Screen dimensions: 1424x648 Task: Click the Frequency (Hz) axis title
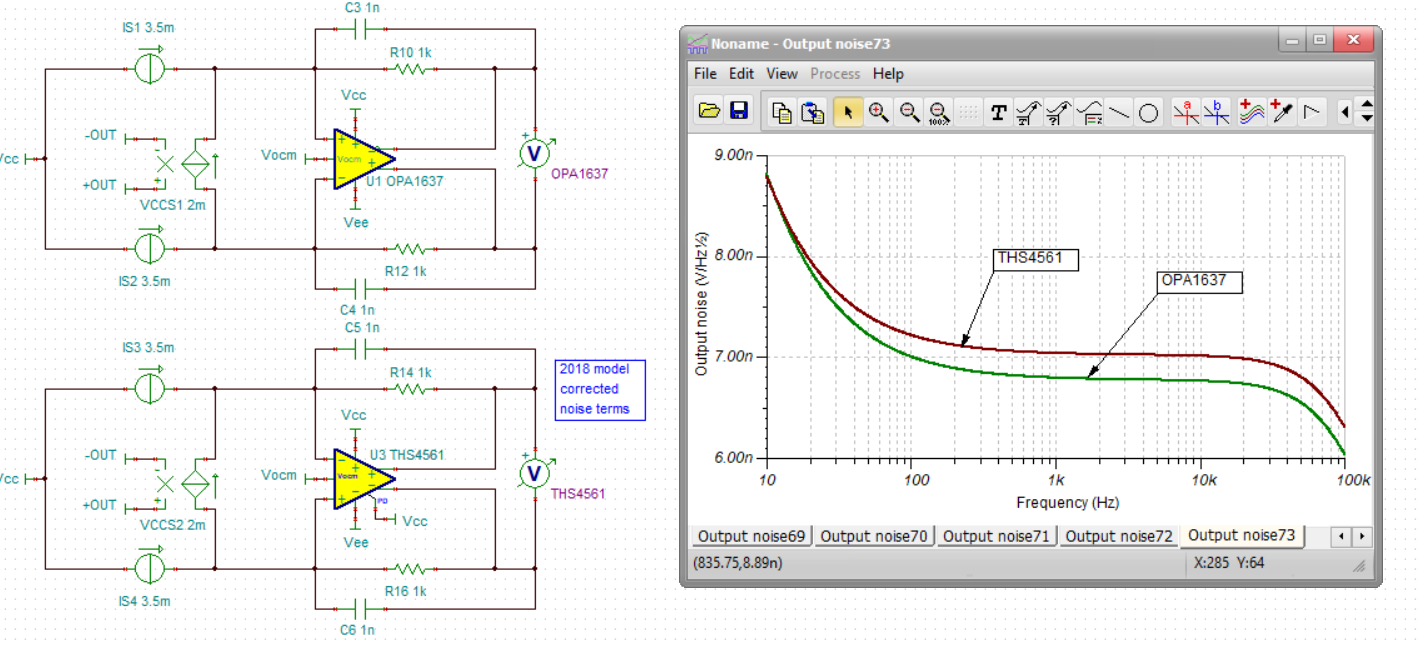(1066, 502)
